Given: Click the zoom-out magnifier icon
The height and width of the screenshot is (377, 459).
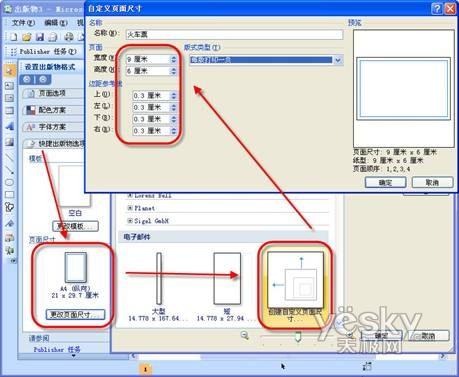Looking at the screenshot, I should point(245,335).
